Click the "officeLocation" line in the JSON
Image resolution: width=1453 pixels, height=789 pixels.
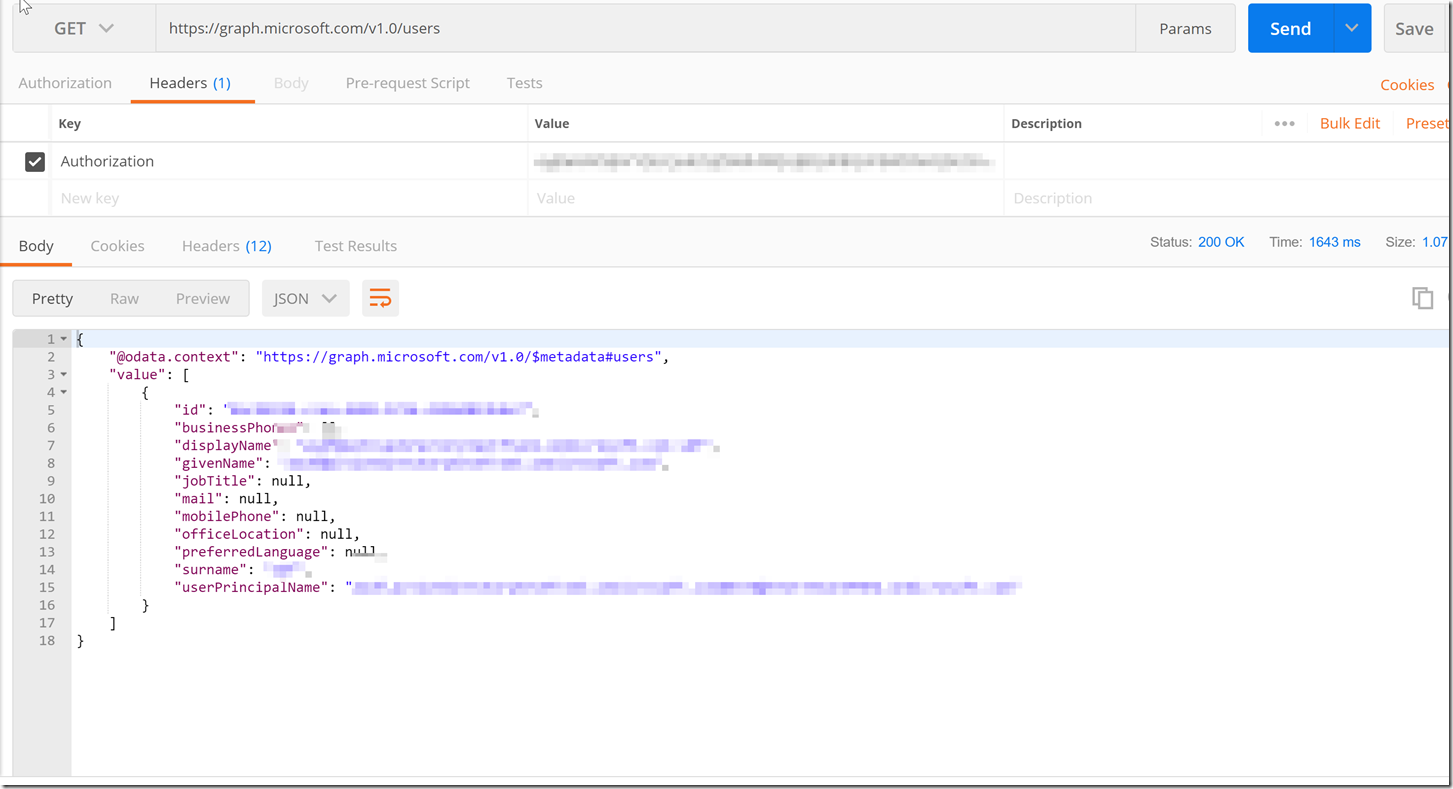[x=267, y=534]
